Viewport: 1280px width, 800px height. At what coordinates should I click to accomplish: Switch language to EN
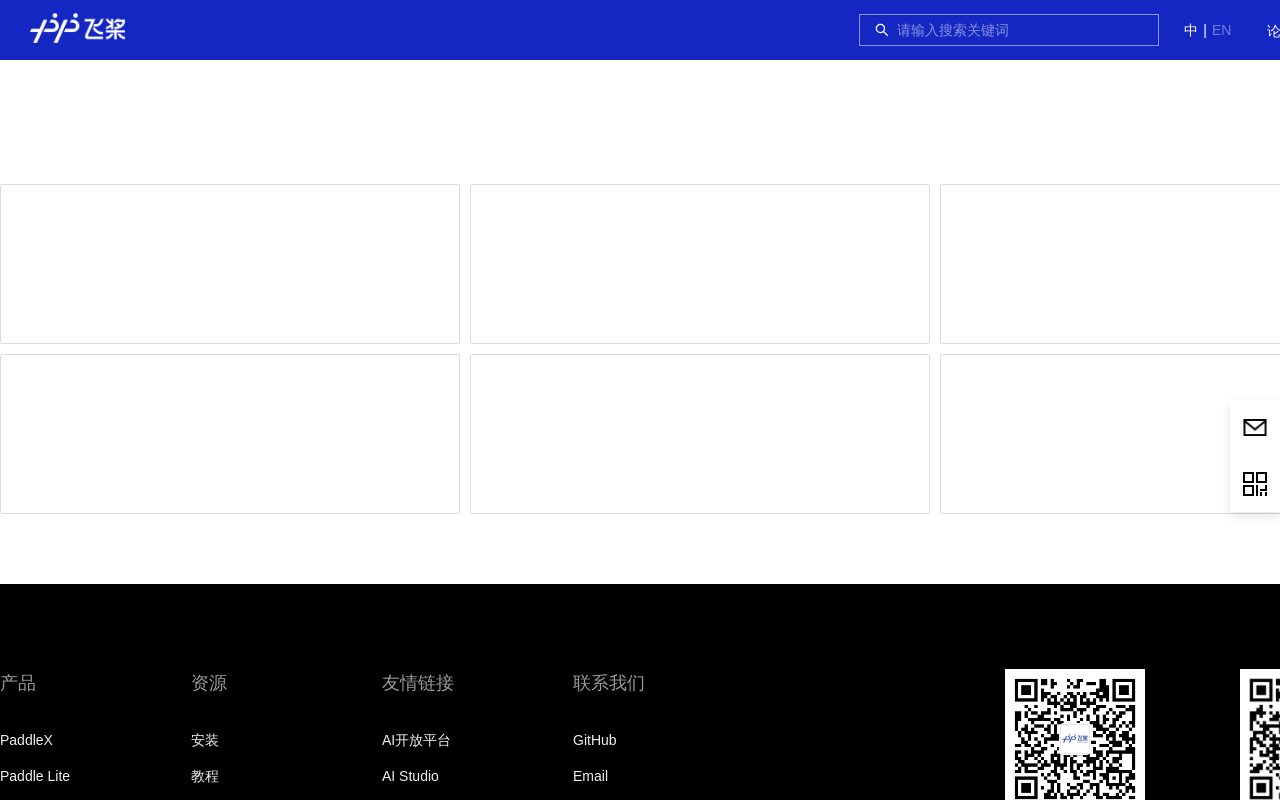point(1221,30)
